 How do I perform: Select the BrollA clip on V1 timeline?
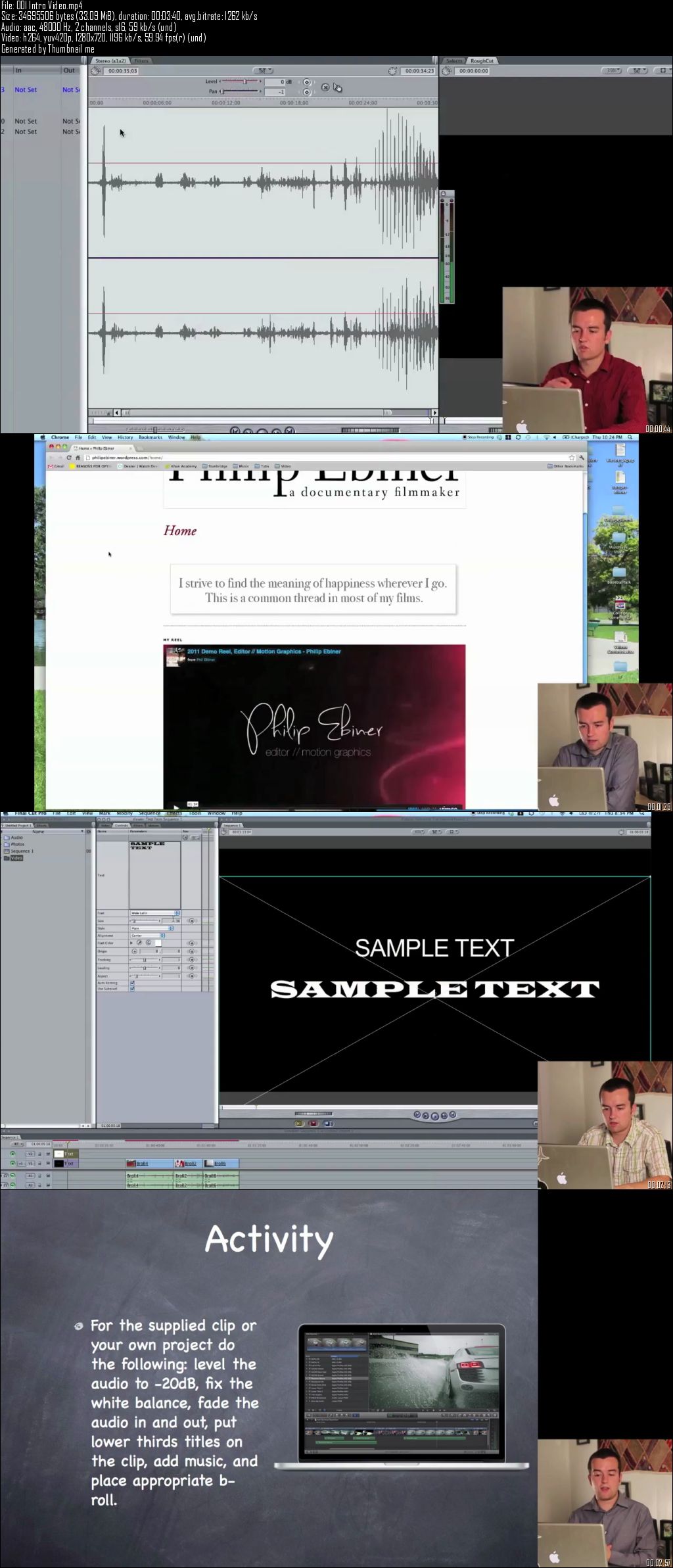click(x=149, y=1163)
